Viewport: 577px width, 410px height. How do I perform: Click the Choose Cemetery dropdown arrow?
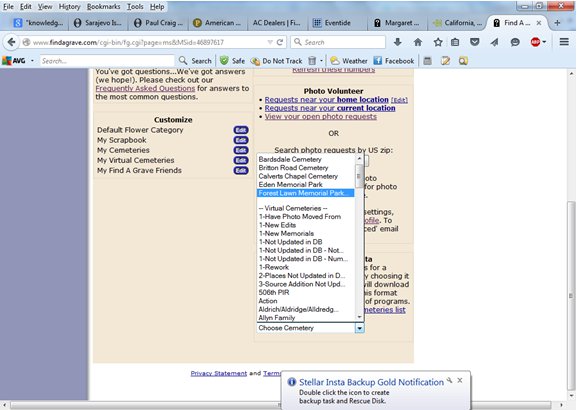[360, 328]
